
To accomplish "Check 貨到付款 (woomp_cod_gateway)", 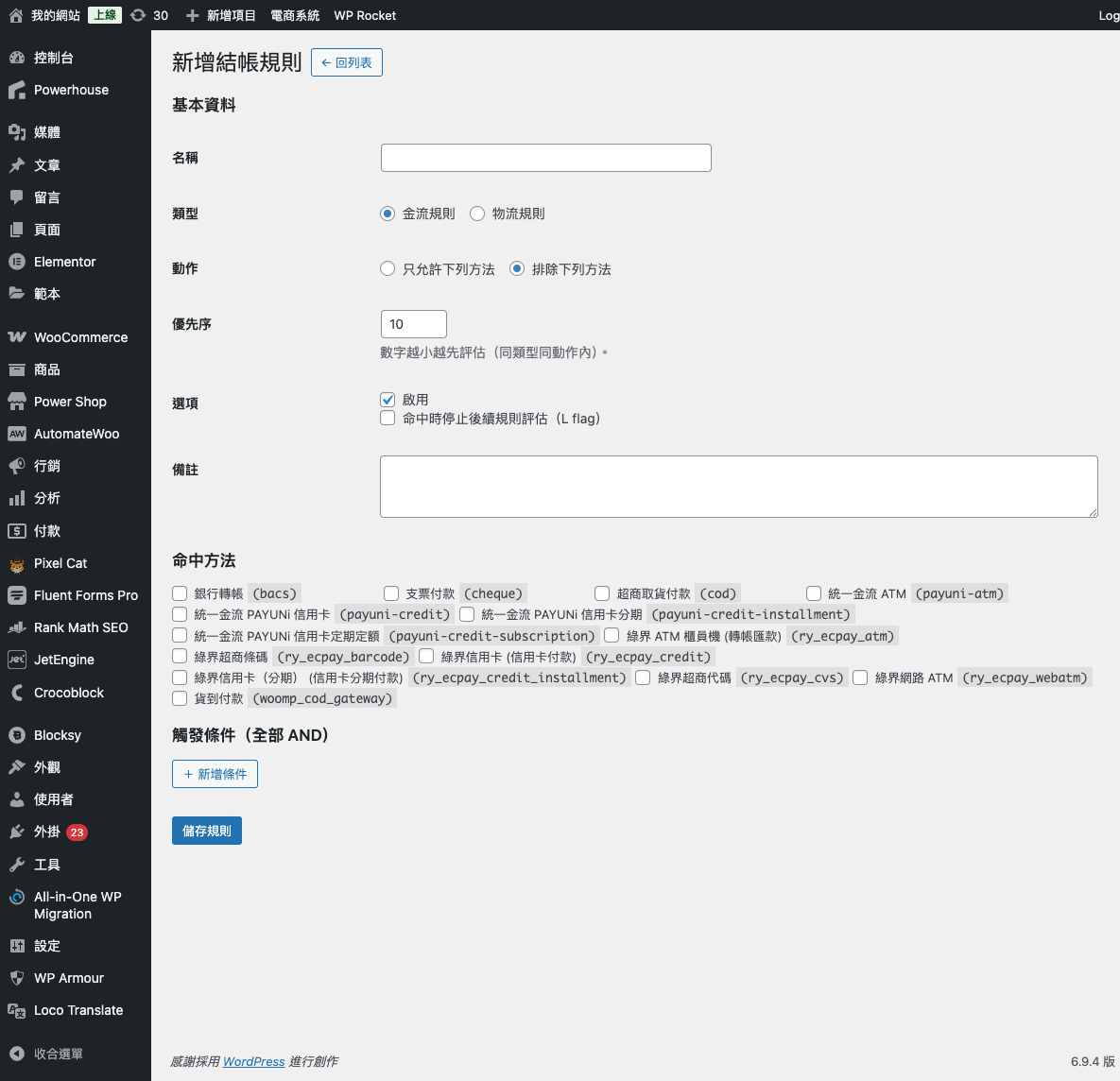I will (180, 698).
